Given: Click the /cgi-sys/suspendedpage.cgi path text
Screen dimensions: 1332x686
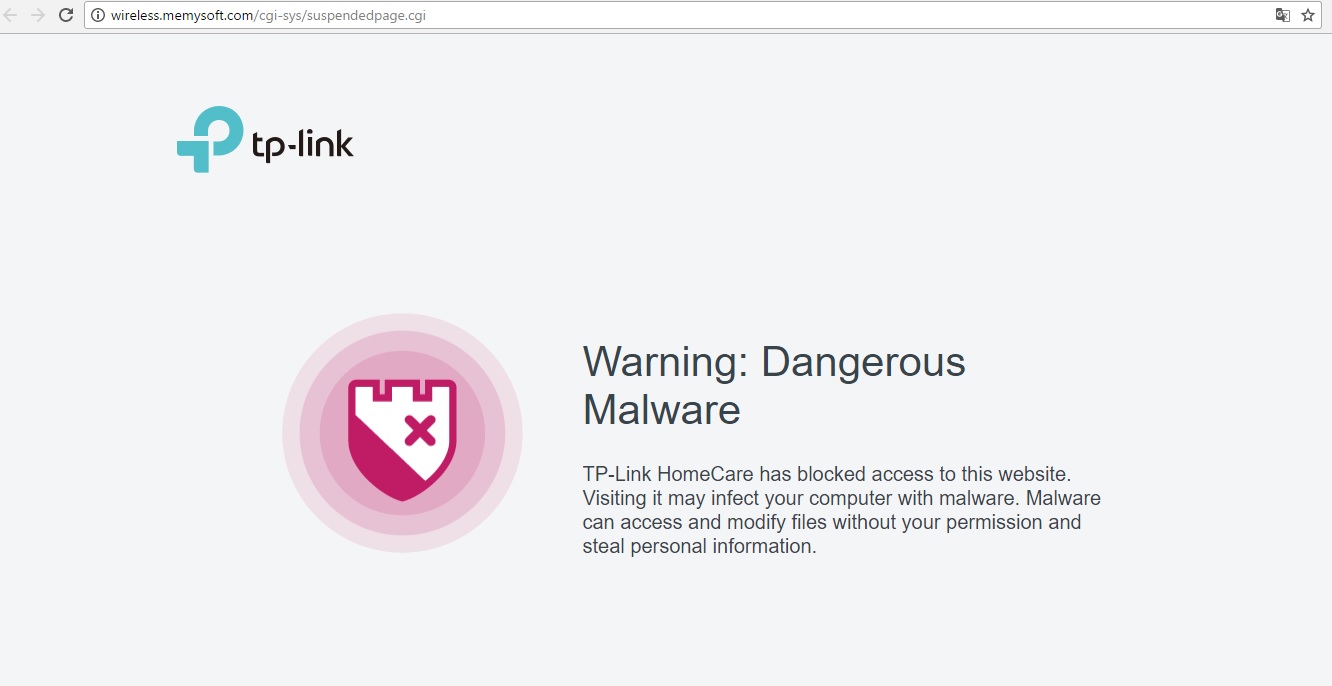Looking at the screenshot, I should [340, 15].
